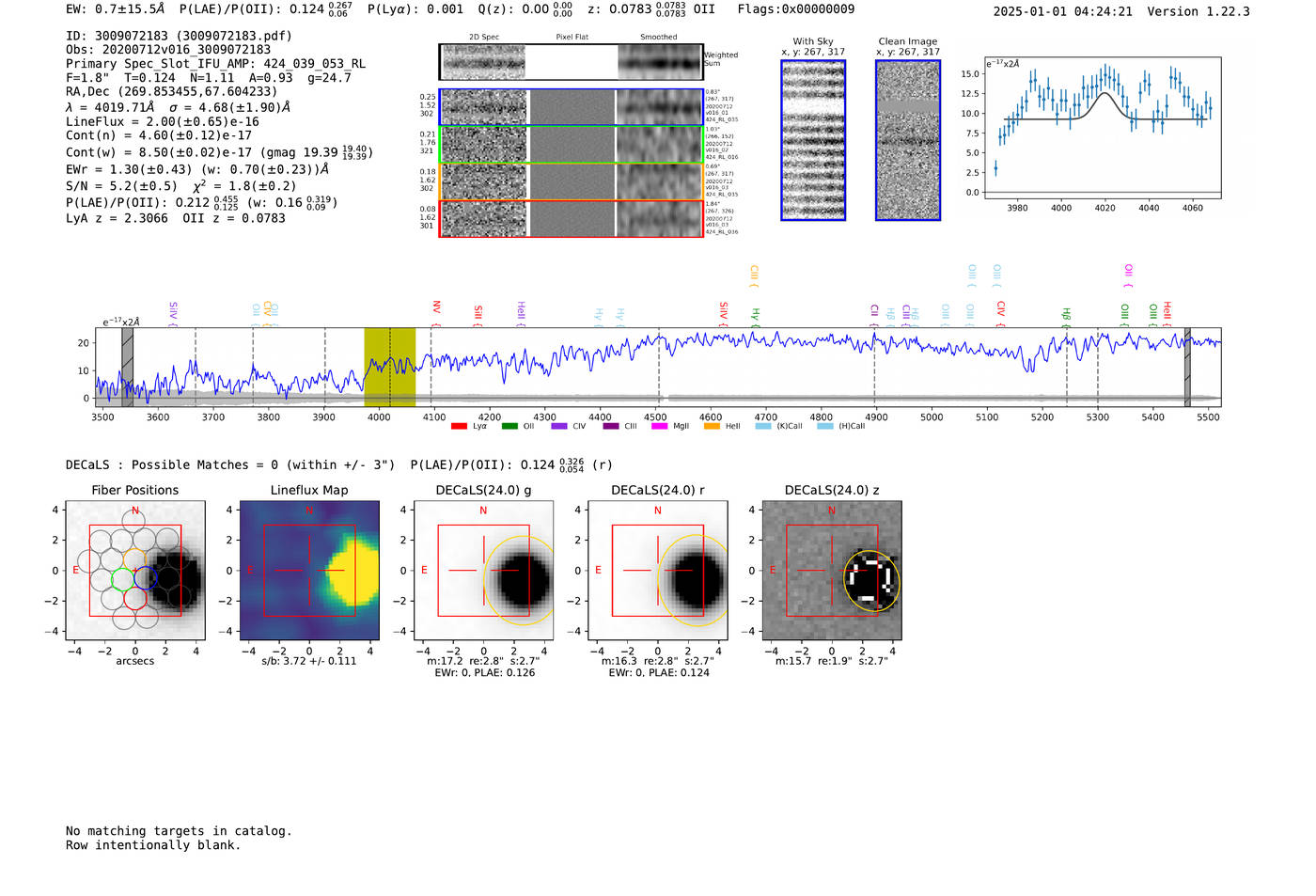Click the EWr = 1.30(±0.43) line
This screenshot has height=896, width=1316.
197,169
